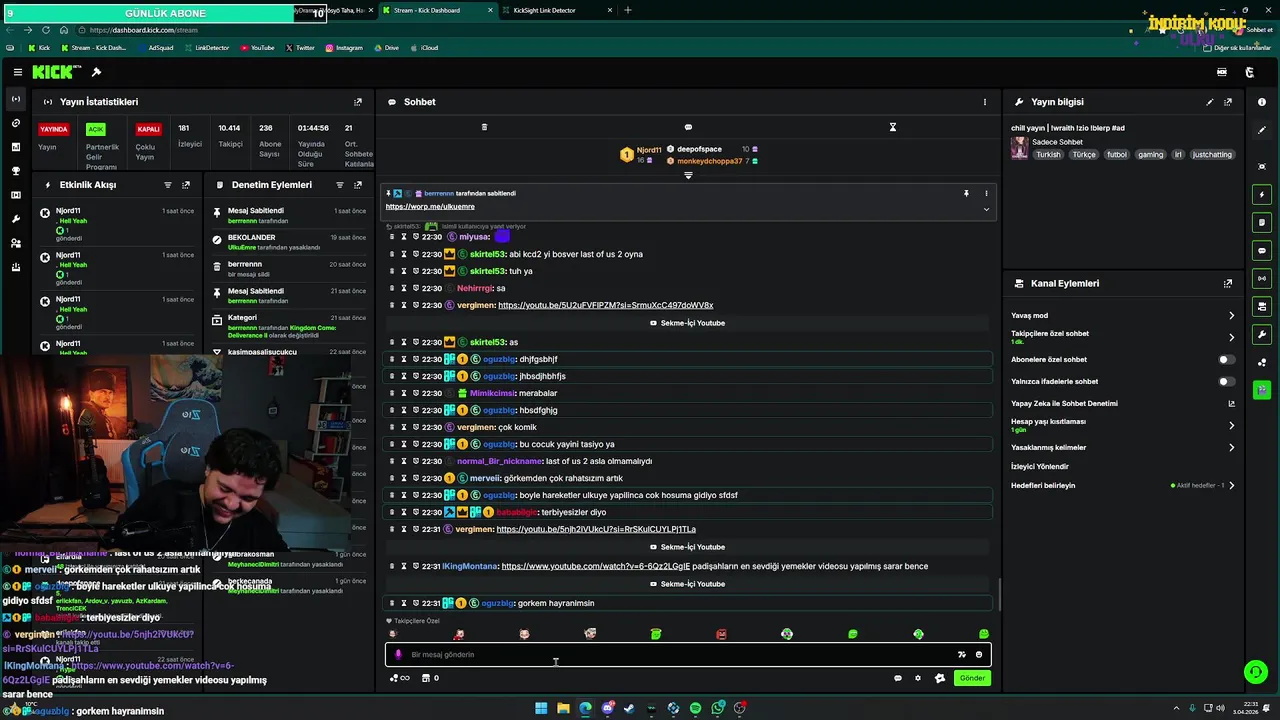
Task: Pop out the Denetim Eylemleri panel
Action: coord(358,185)
